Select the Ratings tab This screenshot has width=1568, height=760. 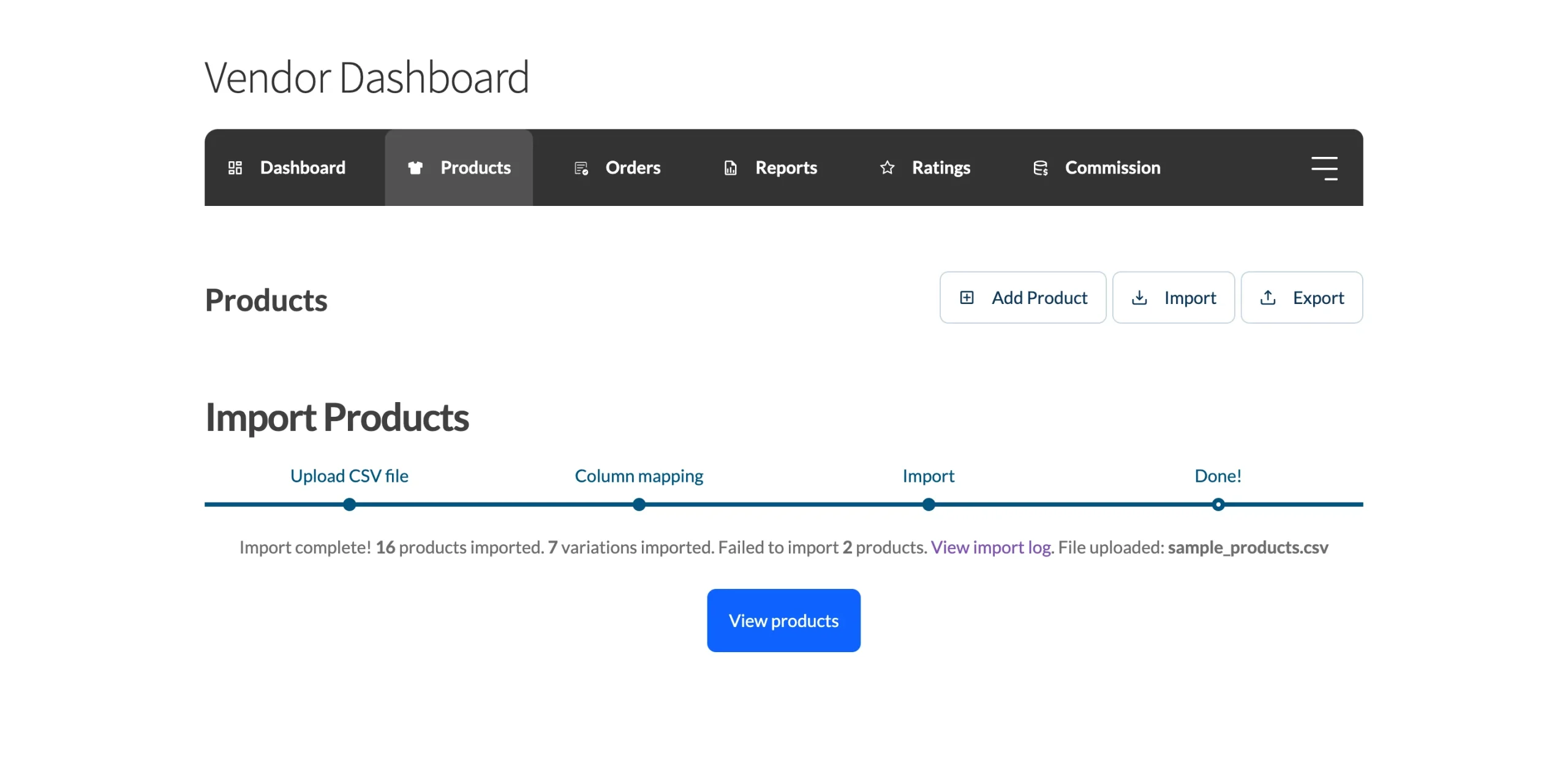click(925, 168)
